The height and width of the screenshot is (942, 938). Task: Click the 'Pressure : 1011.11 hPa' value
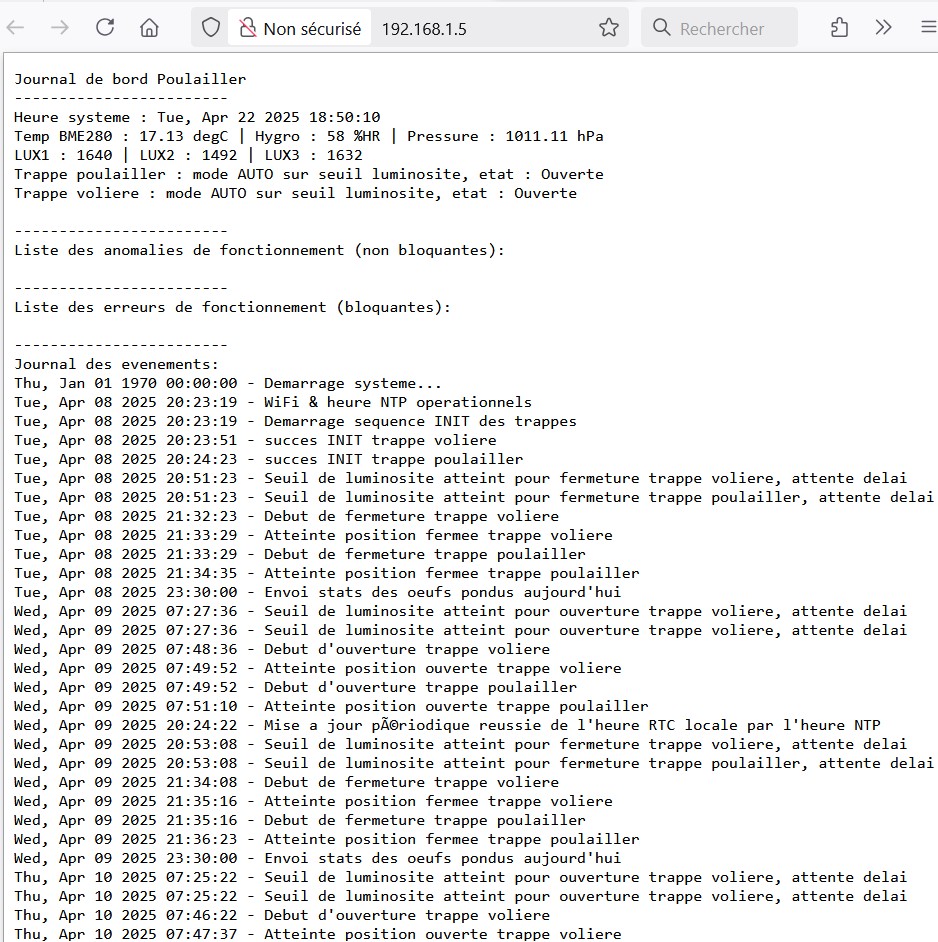pos(505,136)
